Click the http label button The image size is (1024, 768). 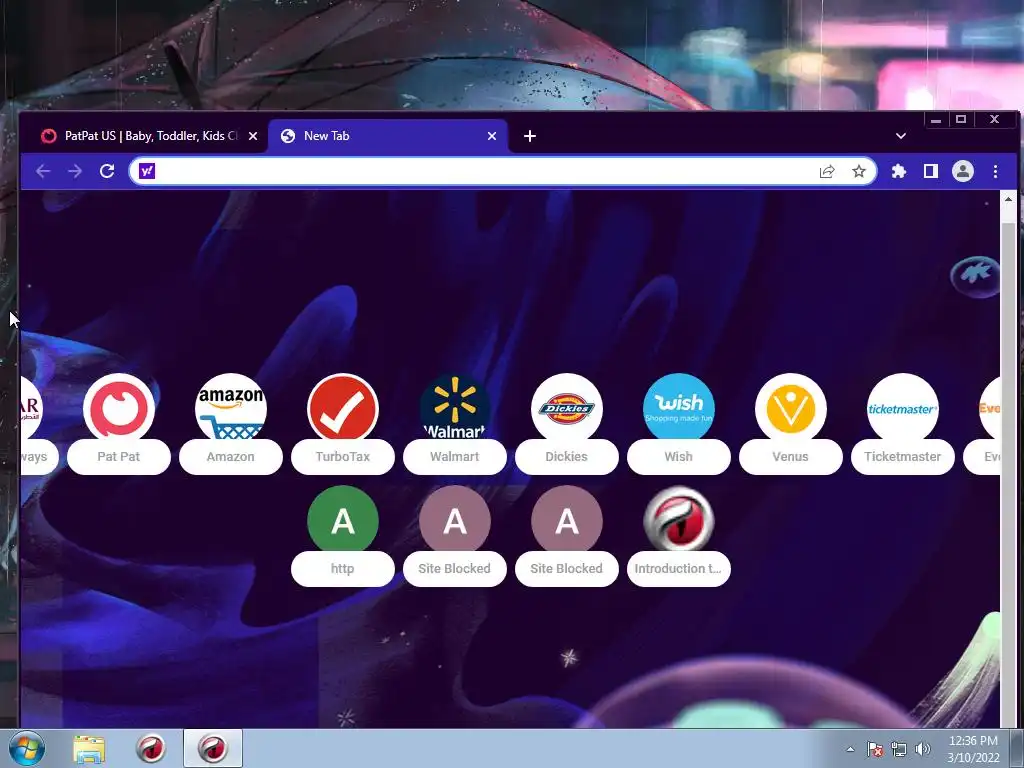(x=343, y=568)
